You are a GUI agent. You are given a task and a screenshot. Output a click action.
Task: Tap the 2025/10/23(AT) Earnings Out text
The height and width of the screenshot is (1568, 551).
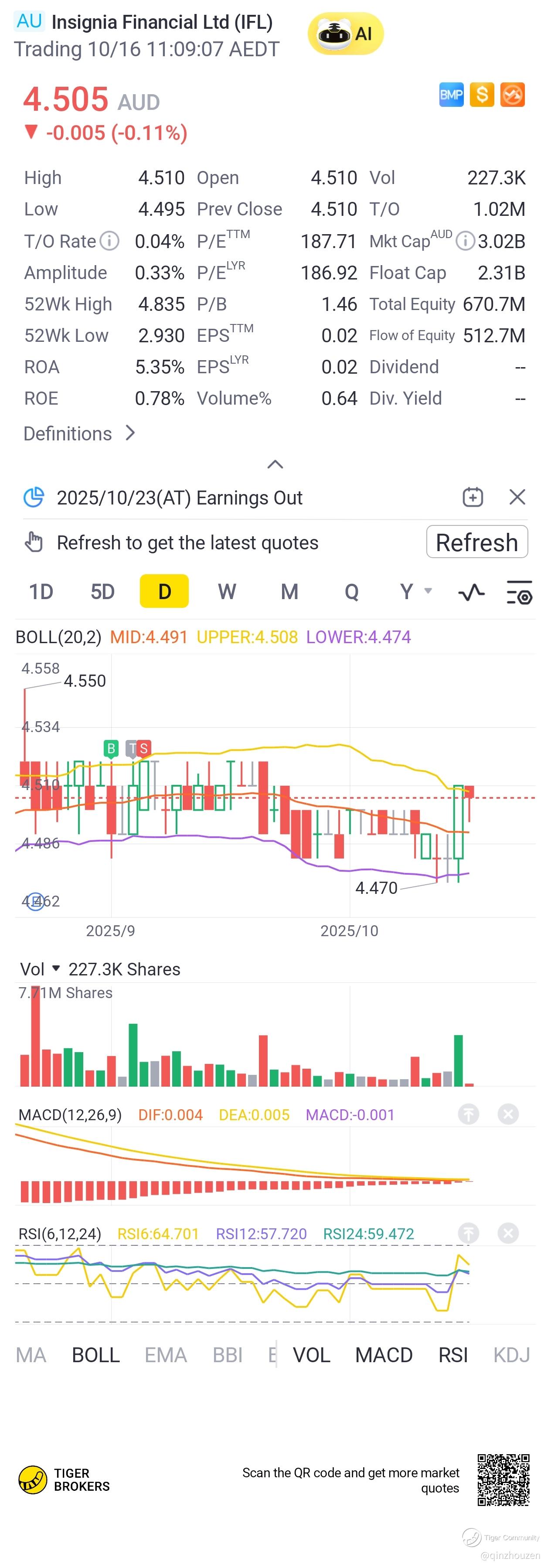180,498
